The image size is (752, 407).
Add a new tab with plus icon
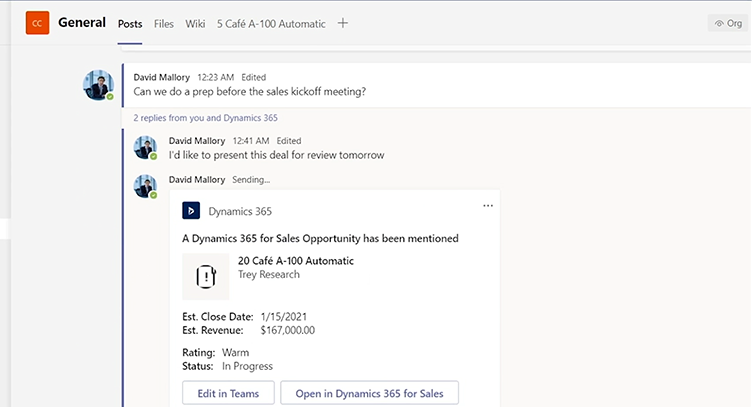click(x=342, y=23)
